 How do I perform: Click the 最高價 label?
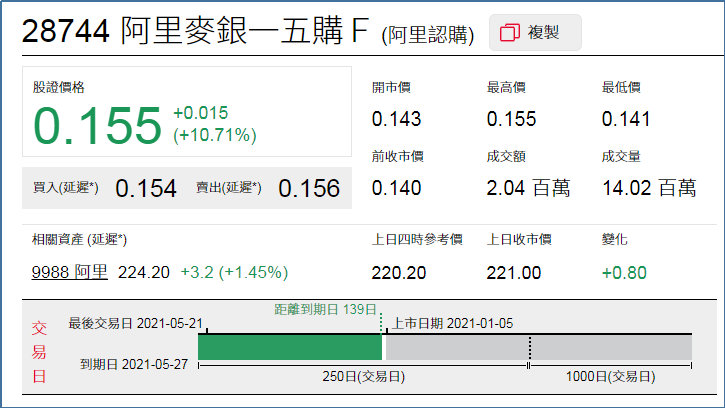tap(506, 87)
